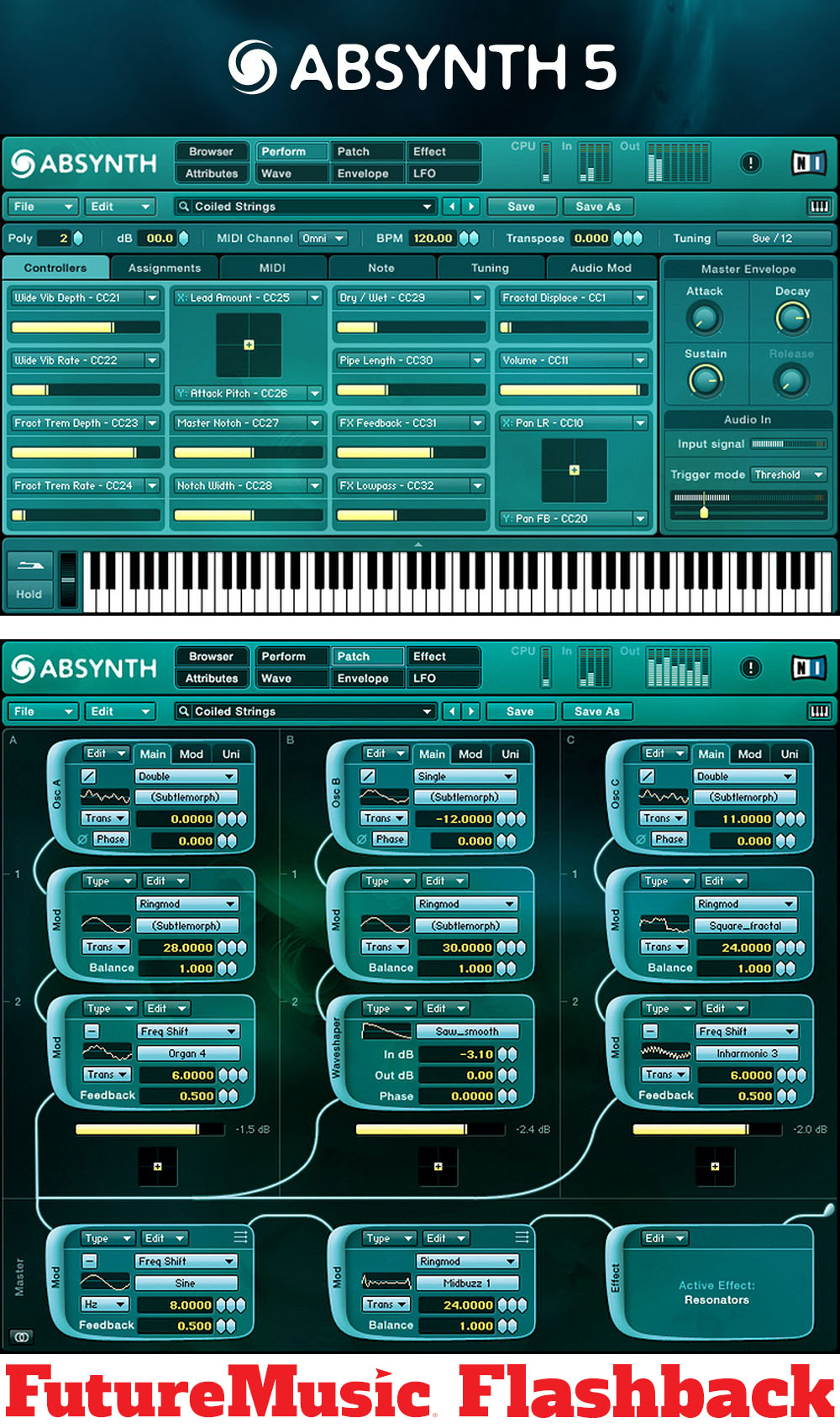Click the link icon under Master label
Viewport: 840px width, 1428px height.
pyautogui.click(x=22, y=1336)
